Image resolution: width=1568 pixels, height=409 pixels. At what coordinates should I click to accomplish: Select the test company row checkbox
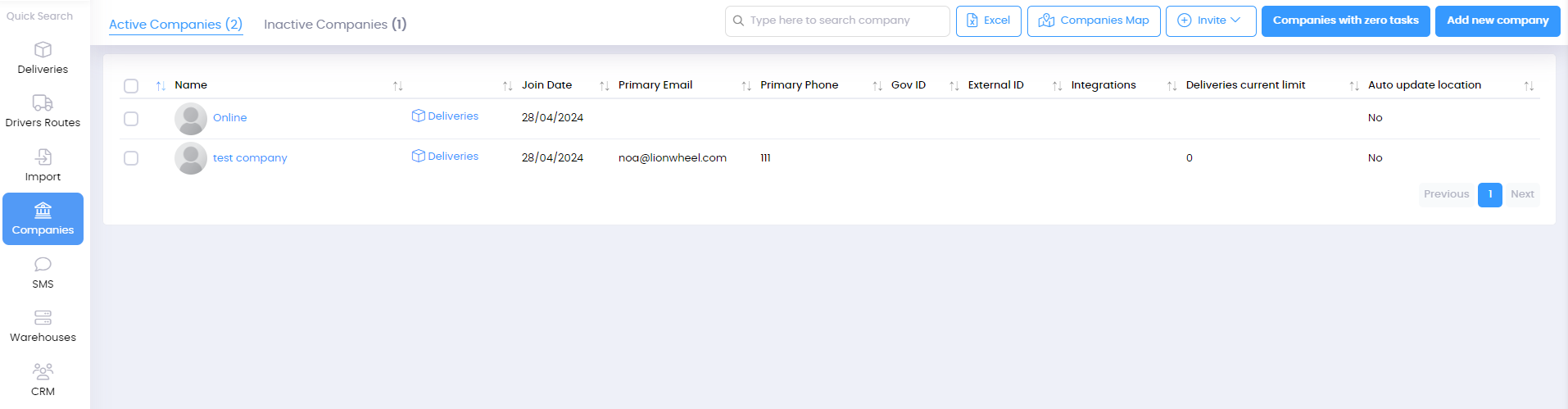pos(131,158)
